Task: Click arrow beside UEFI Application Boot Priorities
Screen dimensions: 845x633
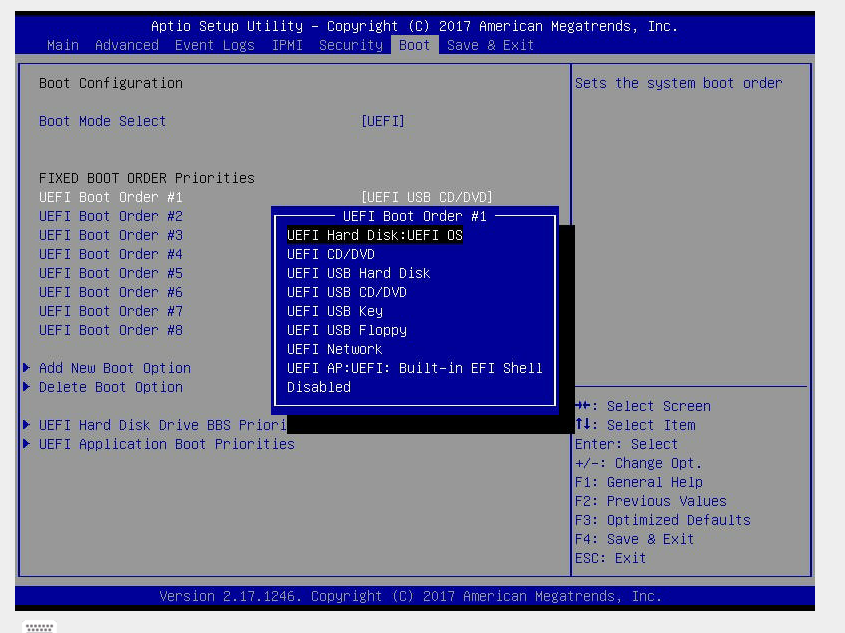Action: (26, 444)
